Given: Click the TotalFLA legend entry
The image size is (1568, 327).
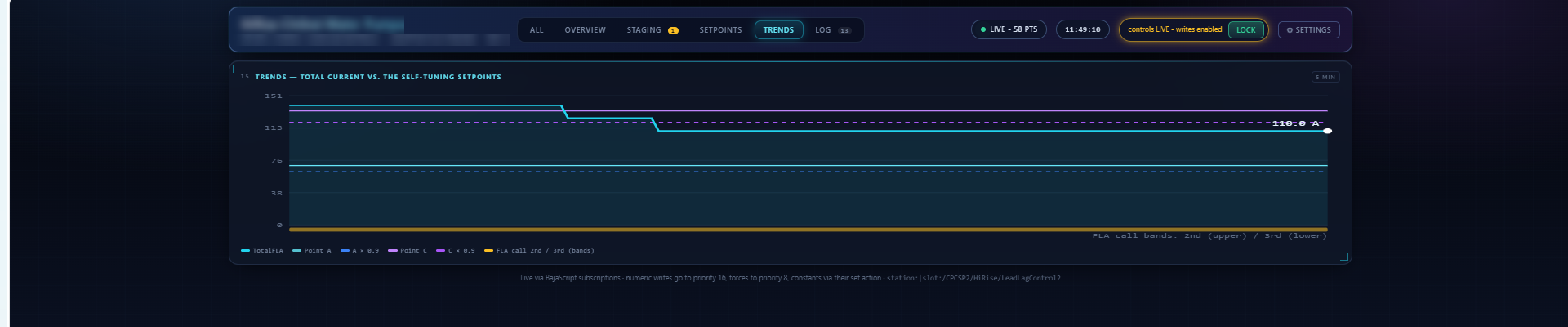Looking at the screenshot, I should point(262,251).
